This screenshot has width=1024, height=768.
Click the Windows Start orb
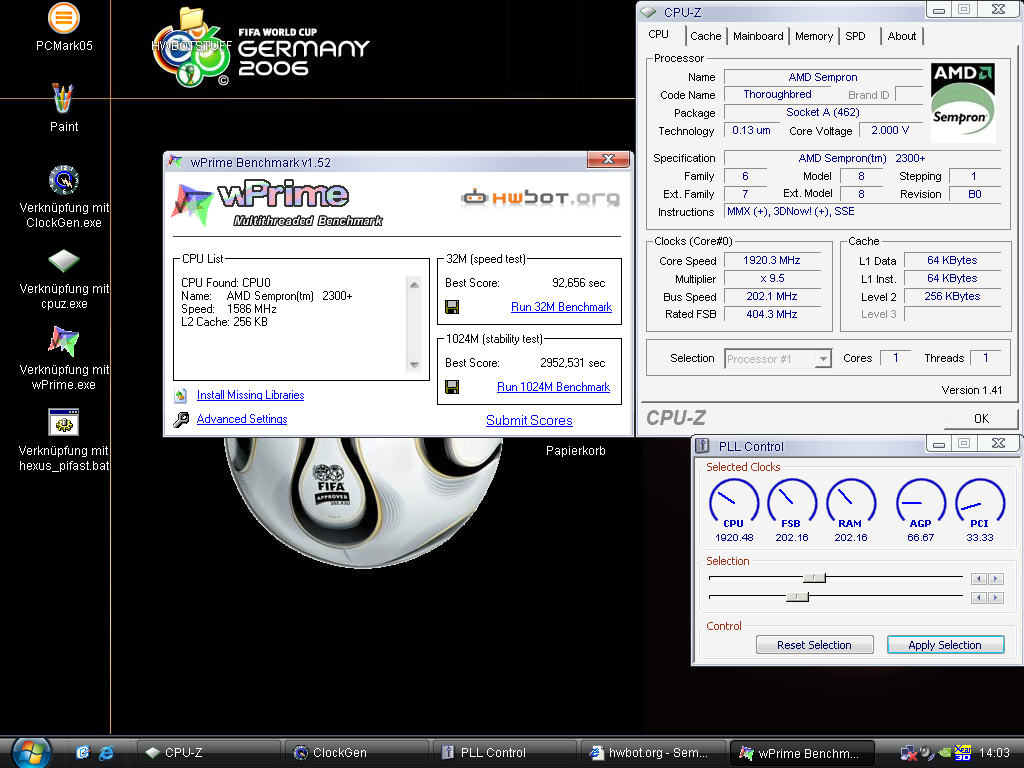pyautogui.click(x=30, y=752)
